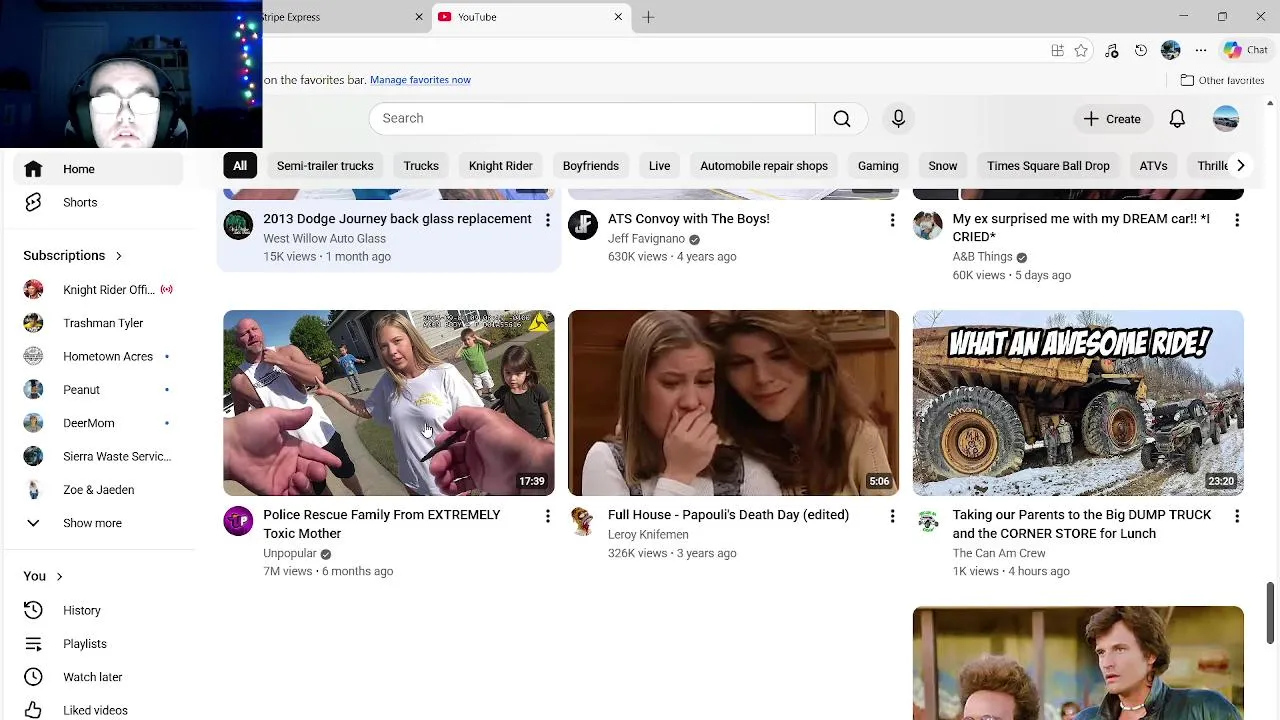
Task: Open Hometown Acres subscription
Action: point(98,356)
